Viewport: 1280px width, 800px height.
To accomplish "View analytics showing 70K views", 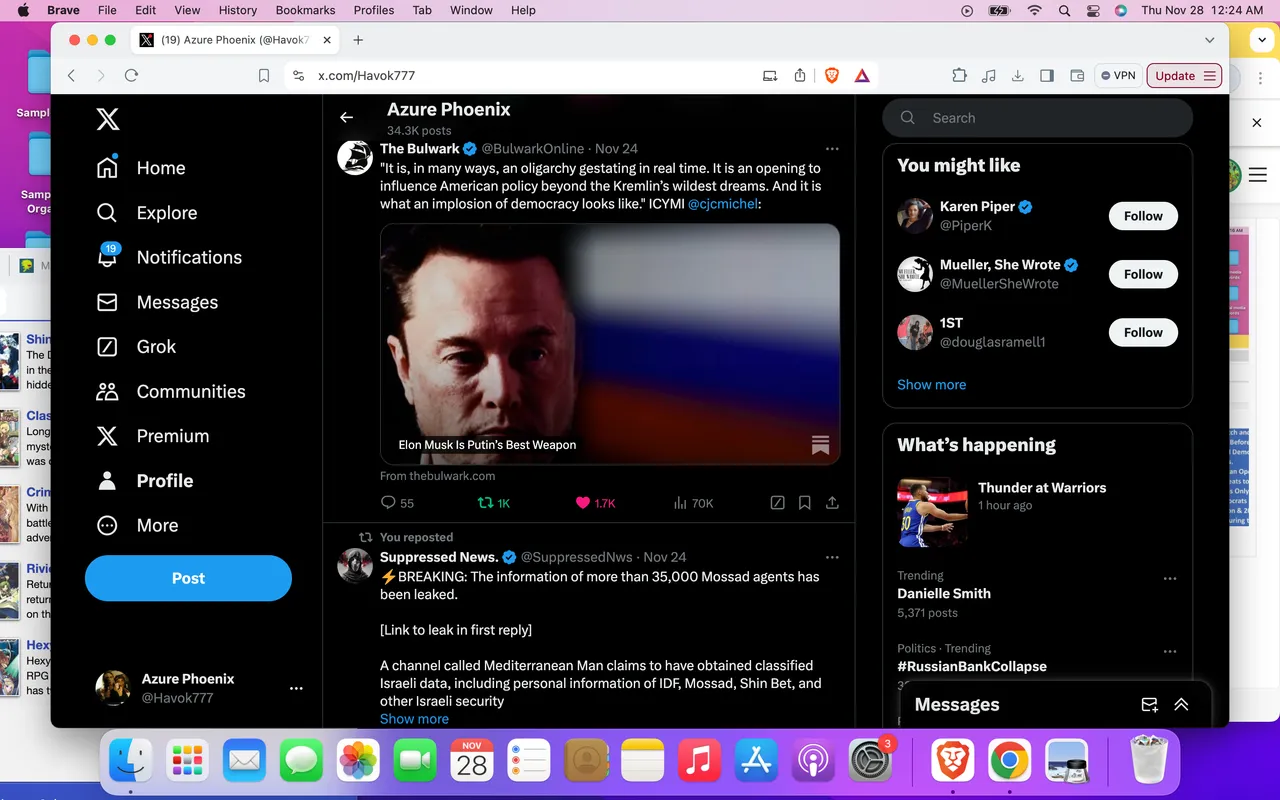I will pos(693,503).
